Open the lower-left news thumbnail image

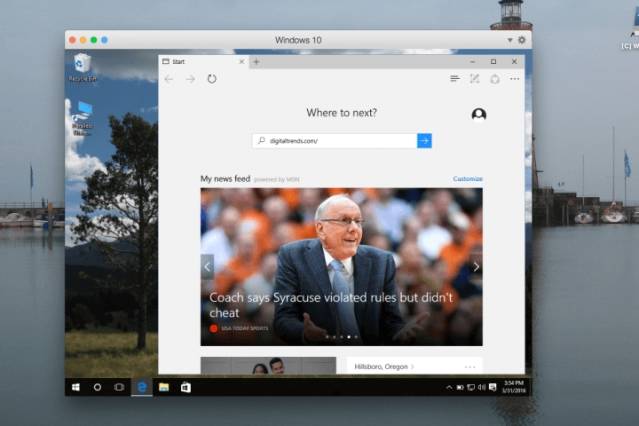click(269, 365)
